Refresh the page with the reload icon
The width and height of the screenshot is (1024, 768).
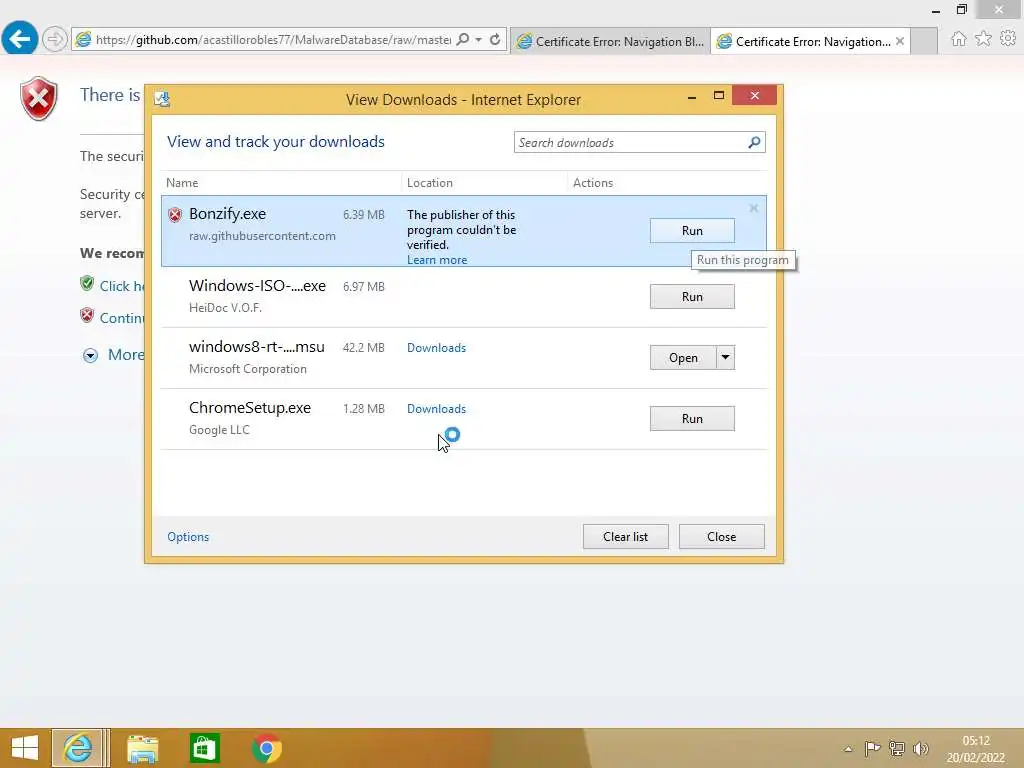pos(495,40)
